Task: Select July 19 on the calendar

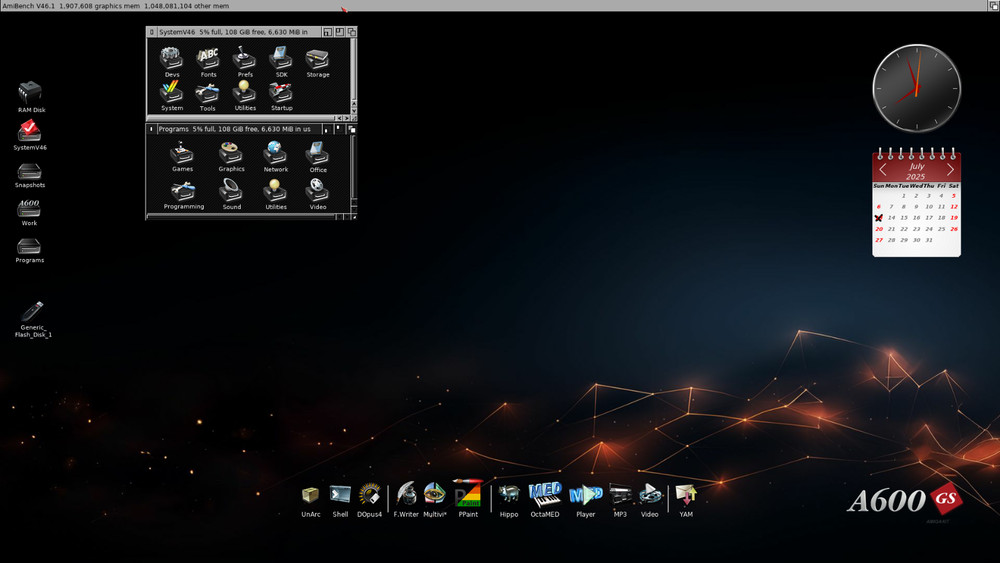Action: pos(954,217)
